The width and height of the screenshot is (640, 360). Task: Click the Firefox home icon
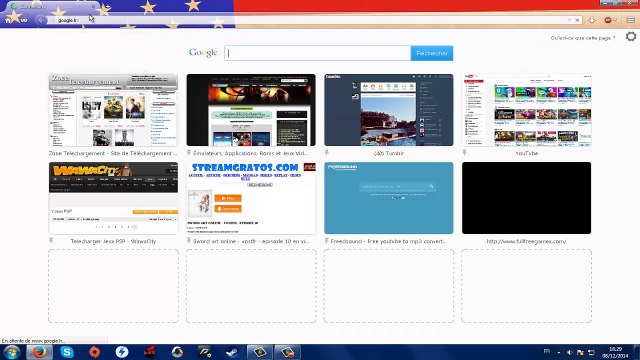point(8,20)
